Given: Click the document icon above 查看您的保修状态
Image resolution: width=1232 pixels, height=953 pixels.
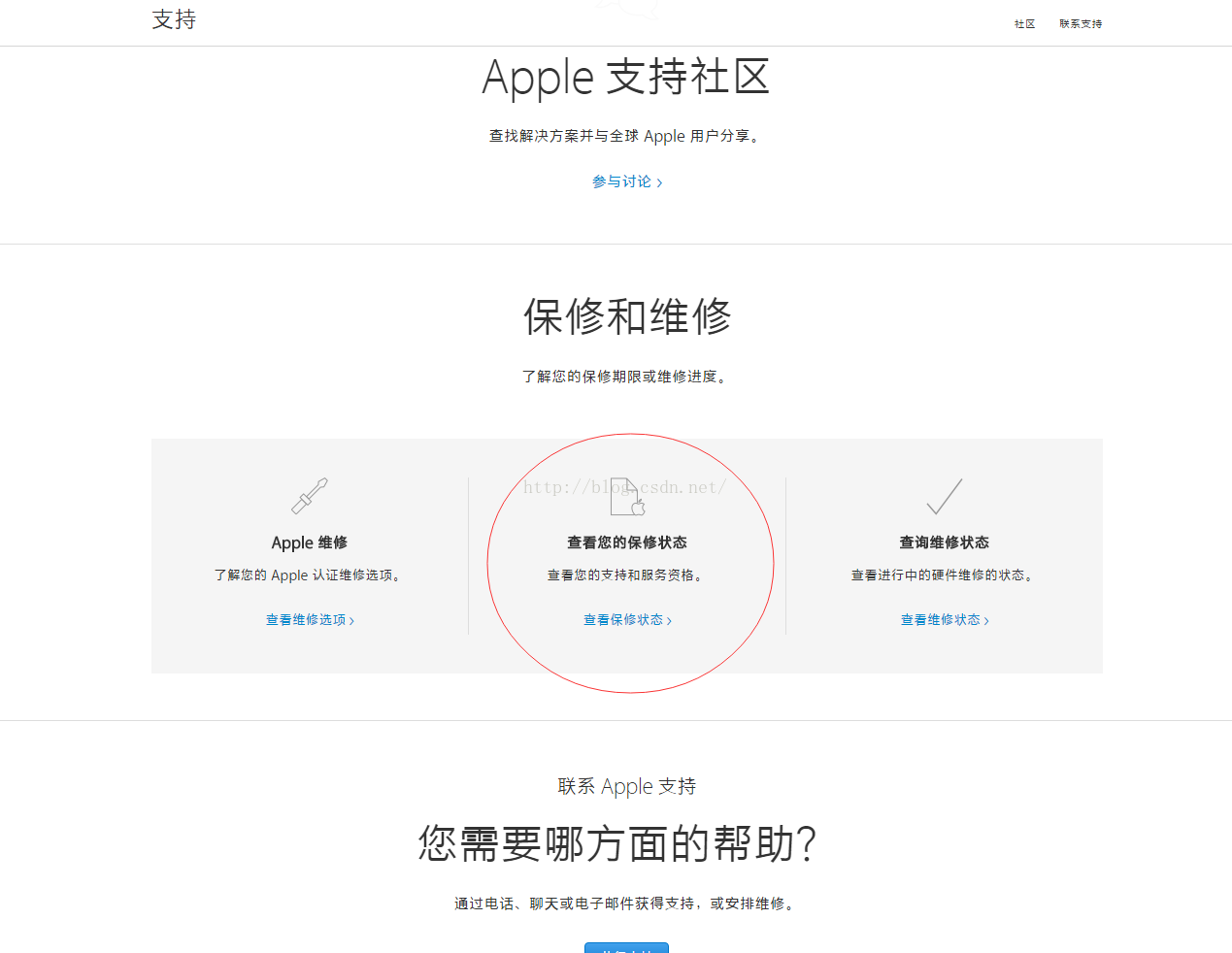Looking at the screenshot, I should click(627, 497).
